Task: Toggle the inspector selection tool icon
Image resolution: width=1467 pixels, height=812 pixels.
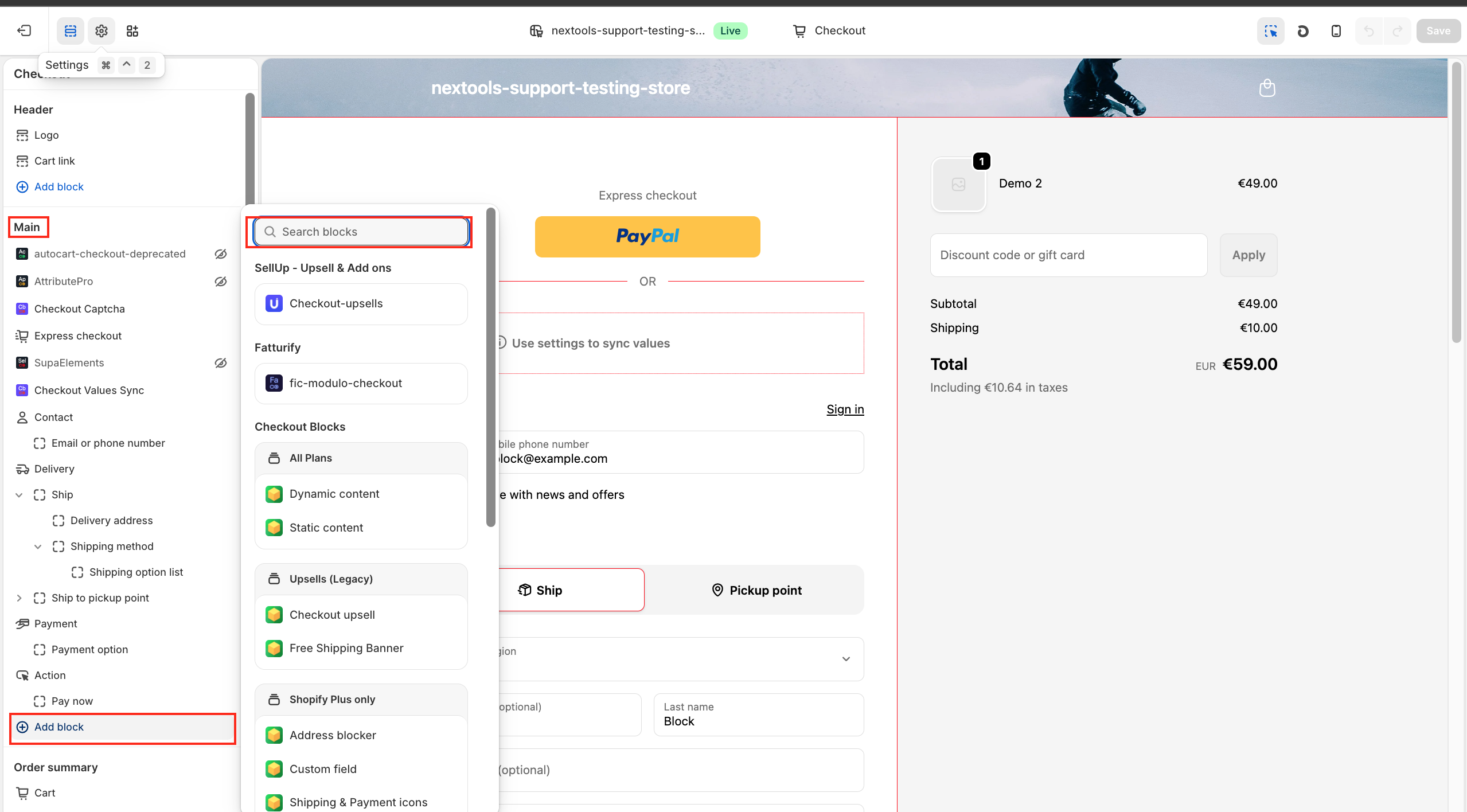Action: 1270,31
